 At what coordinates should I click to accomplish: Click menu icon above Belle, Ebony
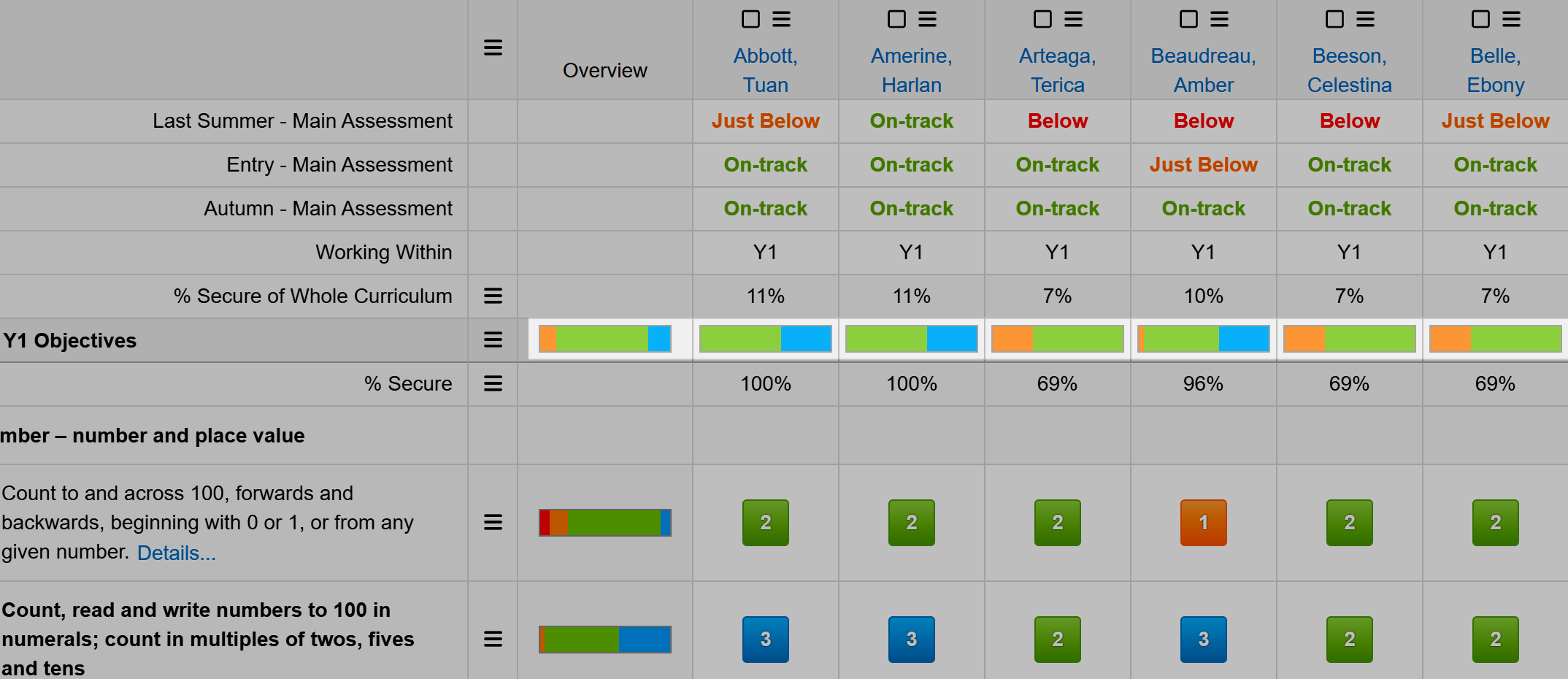(x=1511, y=19)
